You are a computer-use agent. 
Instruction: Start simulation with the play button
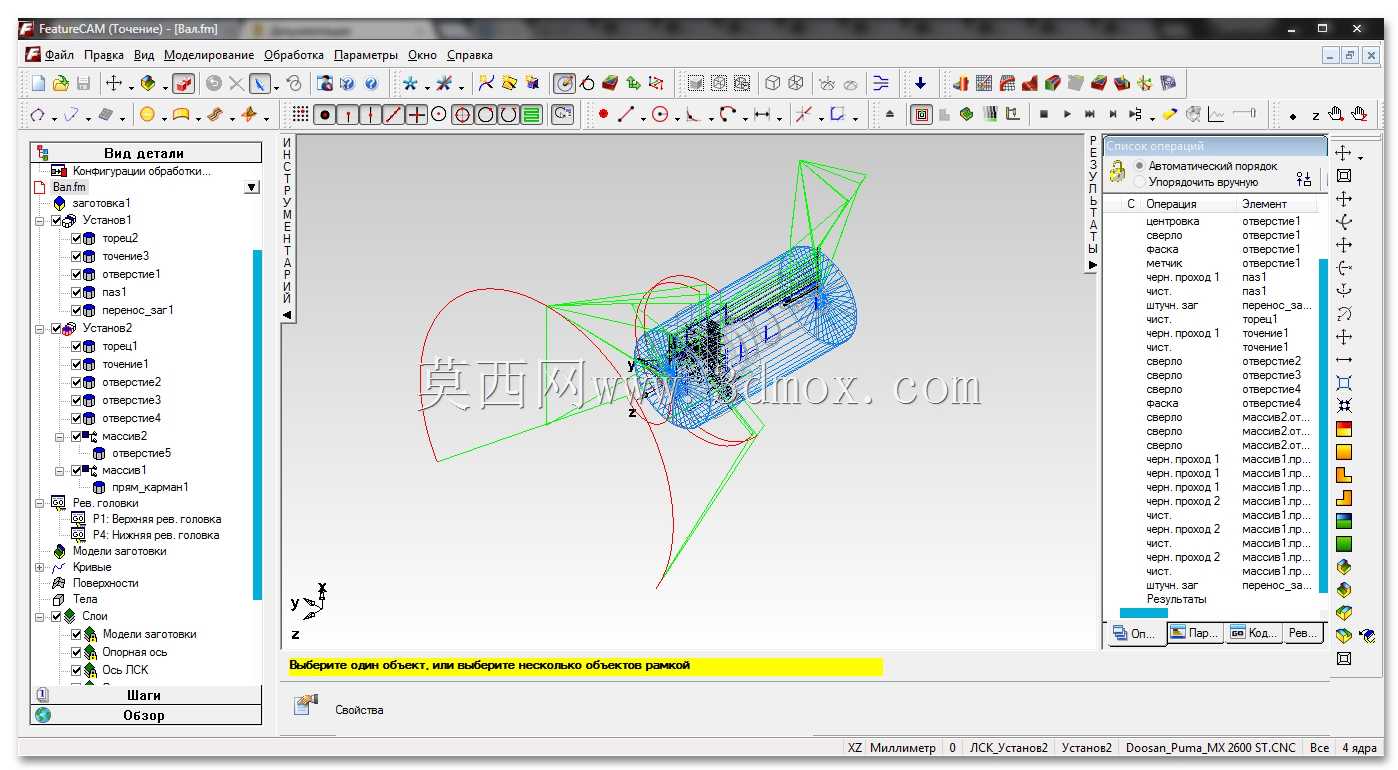coord(1067,115)
